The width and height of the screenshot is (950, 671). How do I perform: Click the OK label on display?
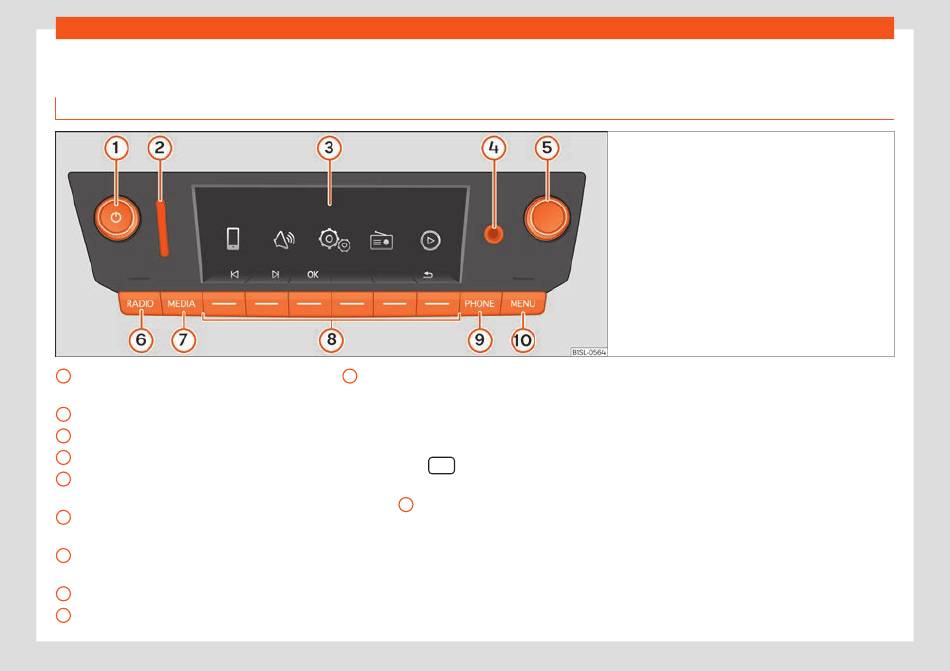pyautogui.click(x=313, y=274)
